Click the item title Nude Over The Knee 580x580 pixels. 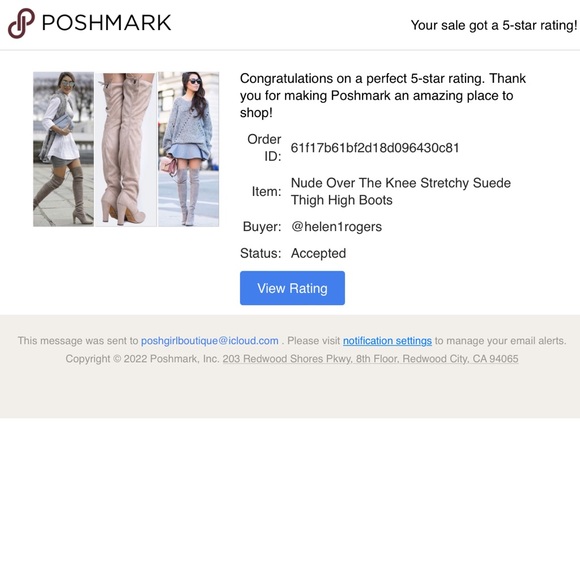[x=401, y=191]
